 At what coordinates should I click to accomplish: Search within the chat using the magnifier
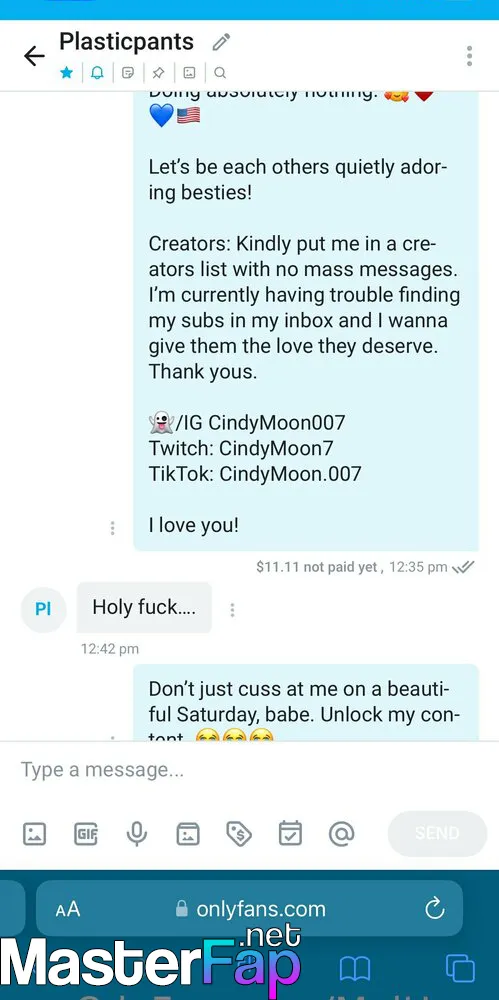pos(220,73)
